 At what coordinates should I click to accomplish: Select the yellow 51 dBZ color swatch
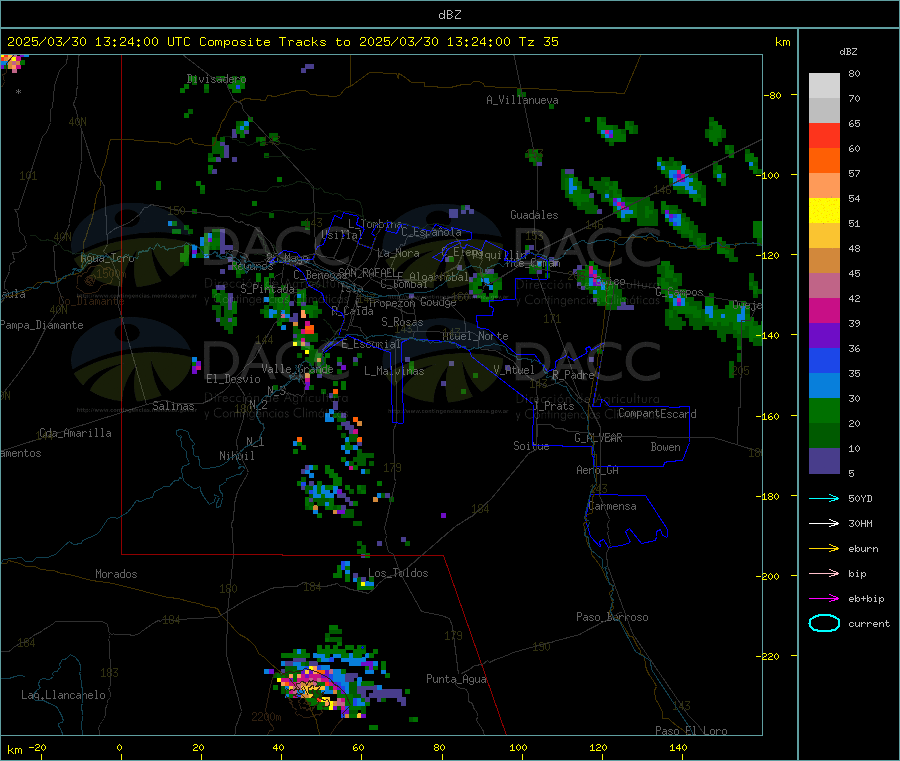[824, 211]
